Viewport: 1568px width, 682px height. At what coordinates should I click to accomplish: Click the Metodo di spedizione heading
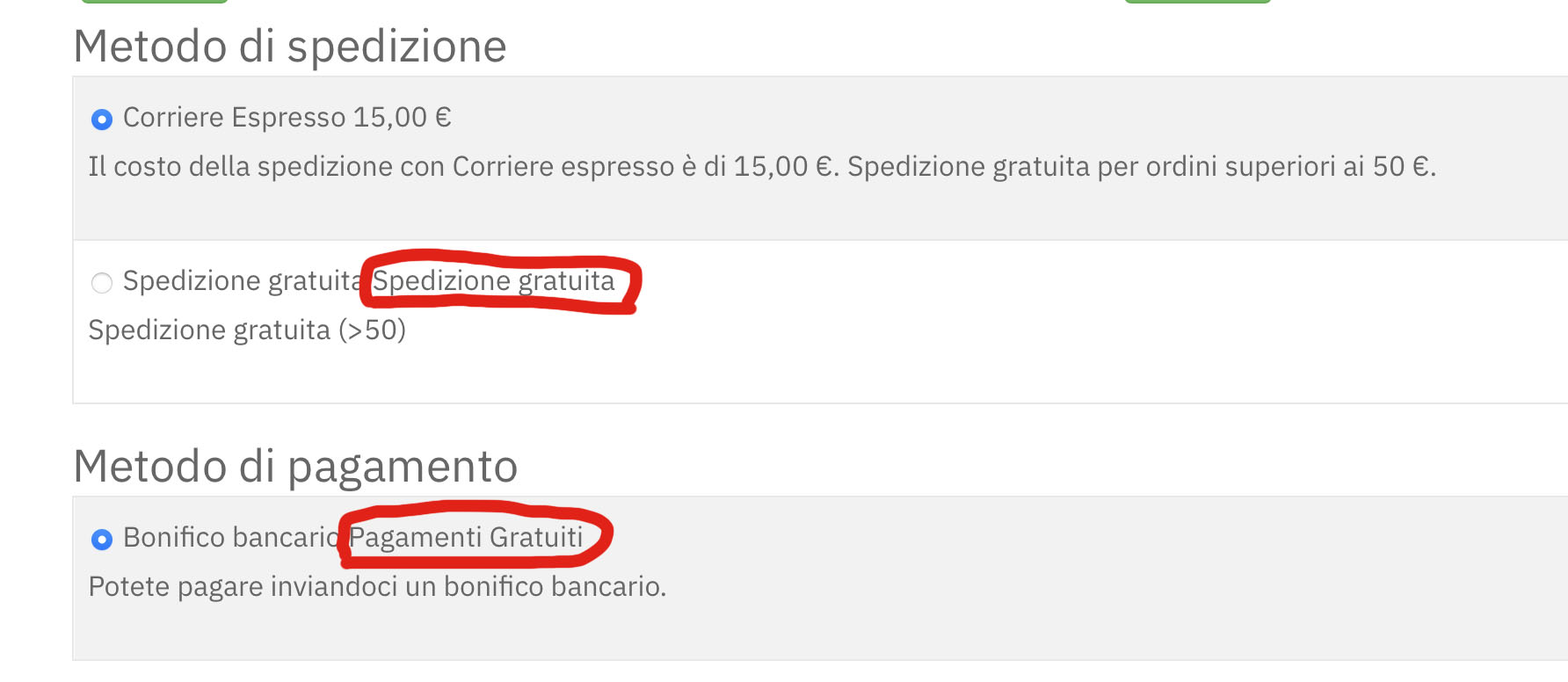pyautogui.click(x=290, y=47)
